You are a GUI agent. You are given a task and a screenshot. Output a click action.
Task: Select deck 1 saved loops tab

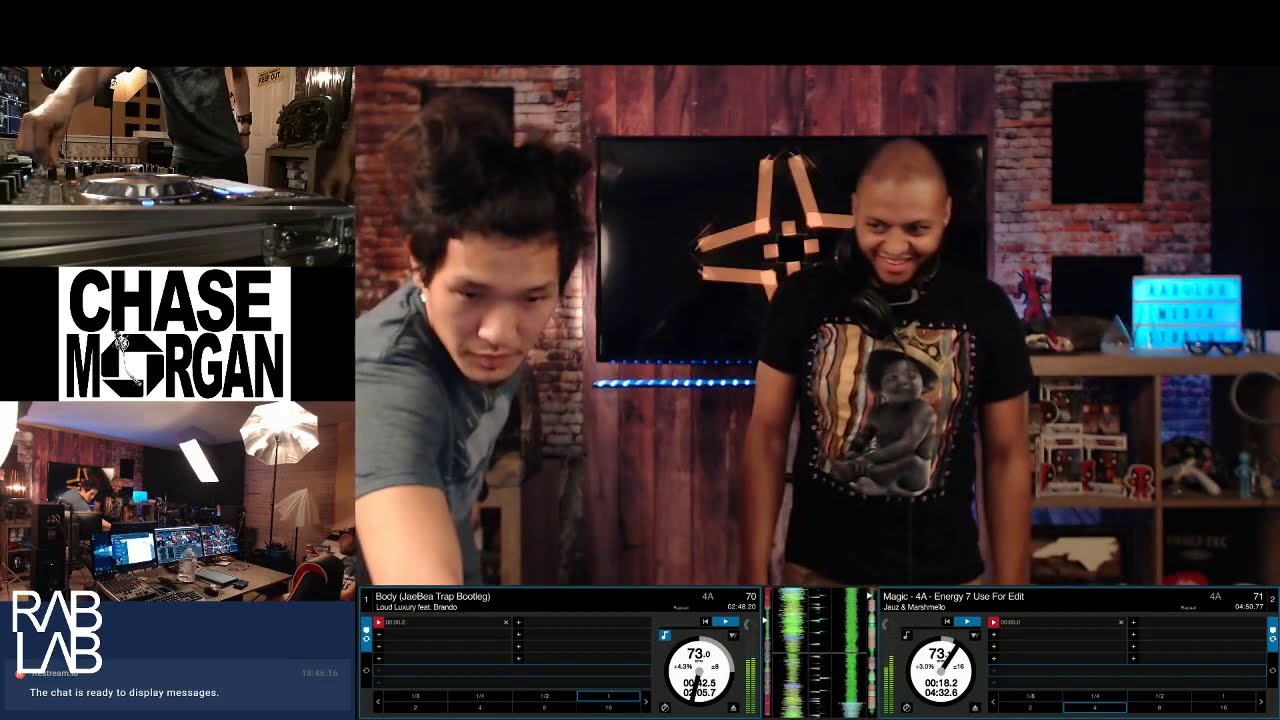pyautogui.click(x=366, y=670)
